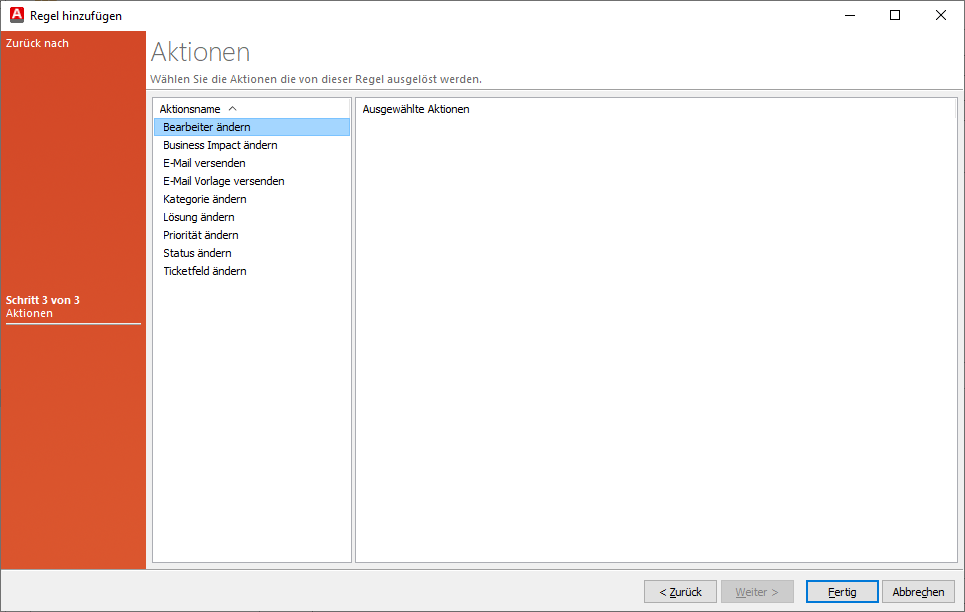Select the 'Aktionen' step in sidebar

[30, 314]
